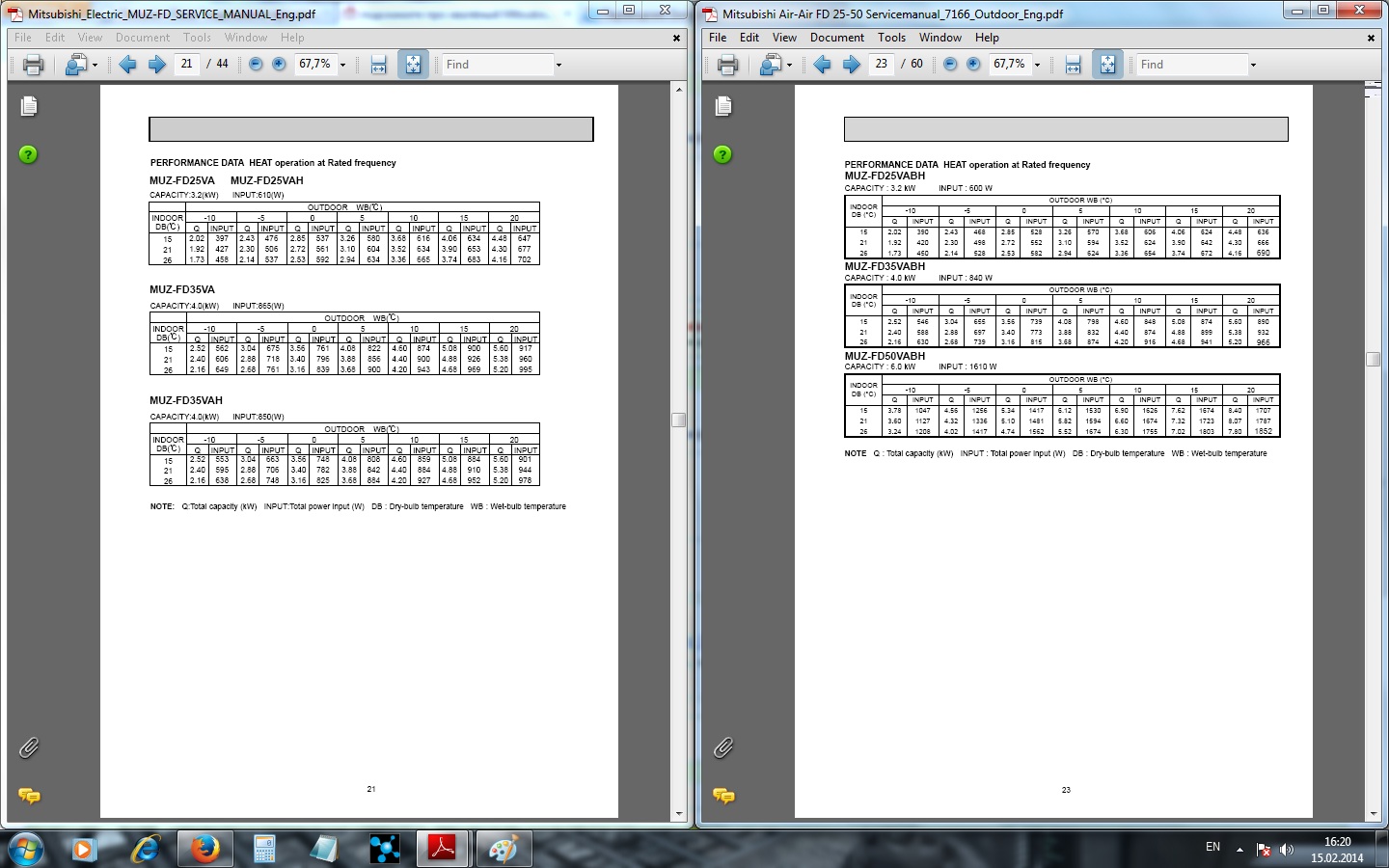Screen dimensions: 1389x868
Task: Click Print icon in right Air-Air window
Action: [727, 65]
